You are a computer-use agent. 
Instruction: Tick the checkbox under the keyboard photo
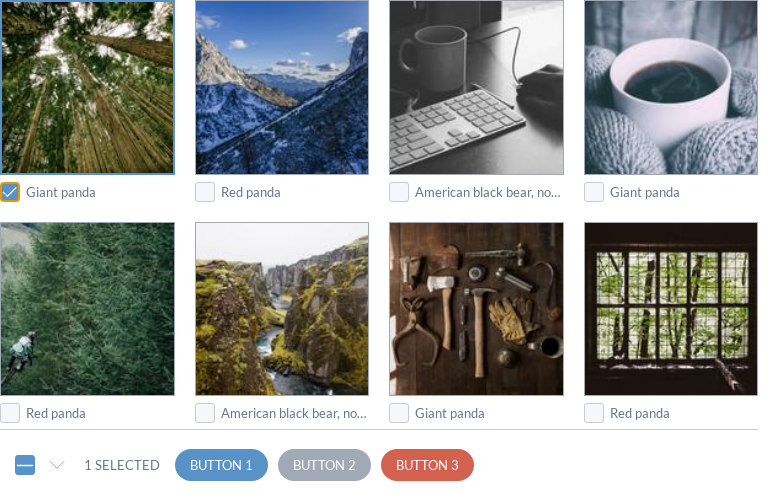coord(399,192)
